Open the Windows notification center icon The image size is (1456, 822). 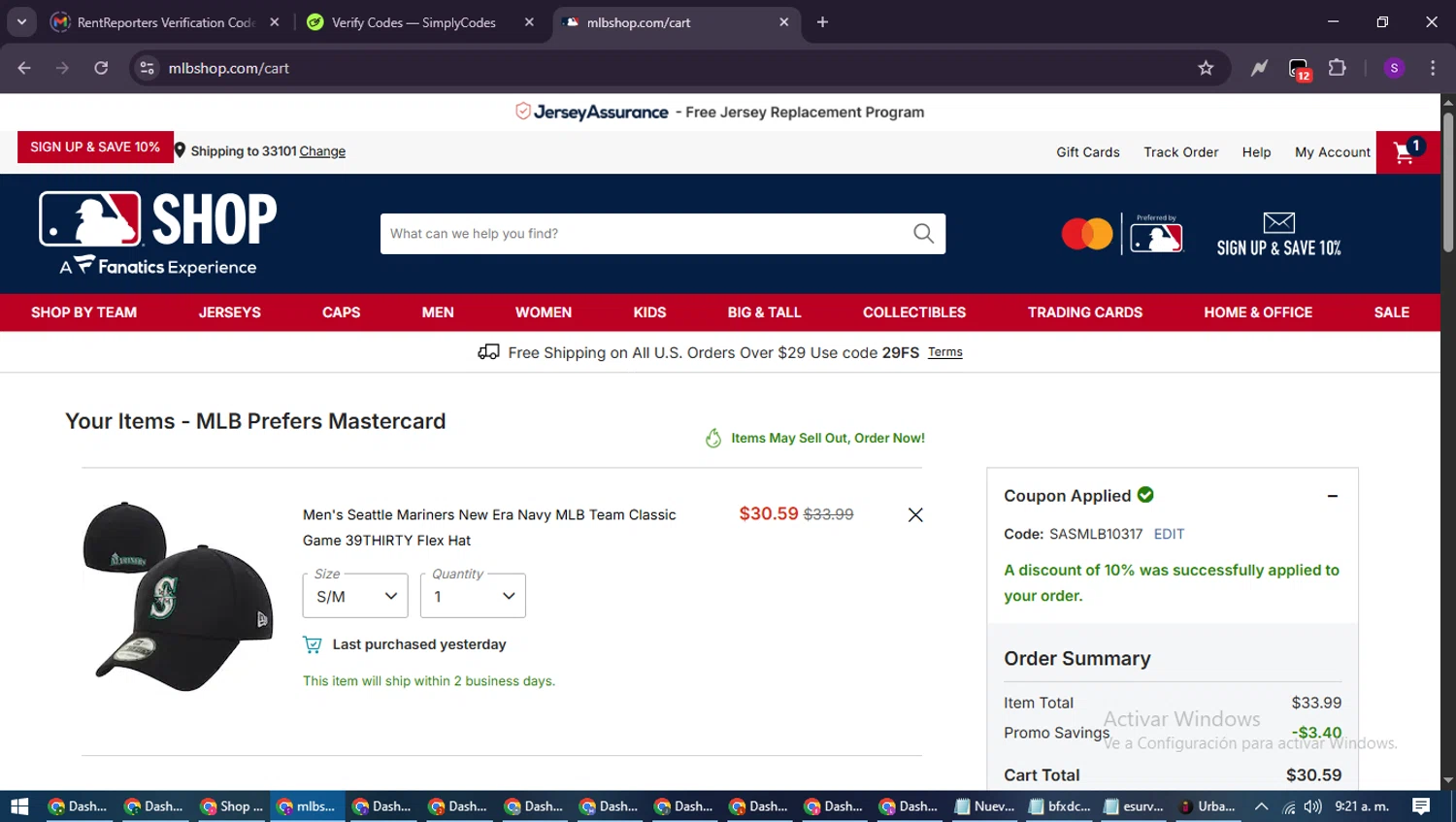[1421, 806]
